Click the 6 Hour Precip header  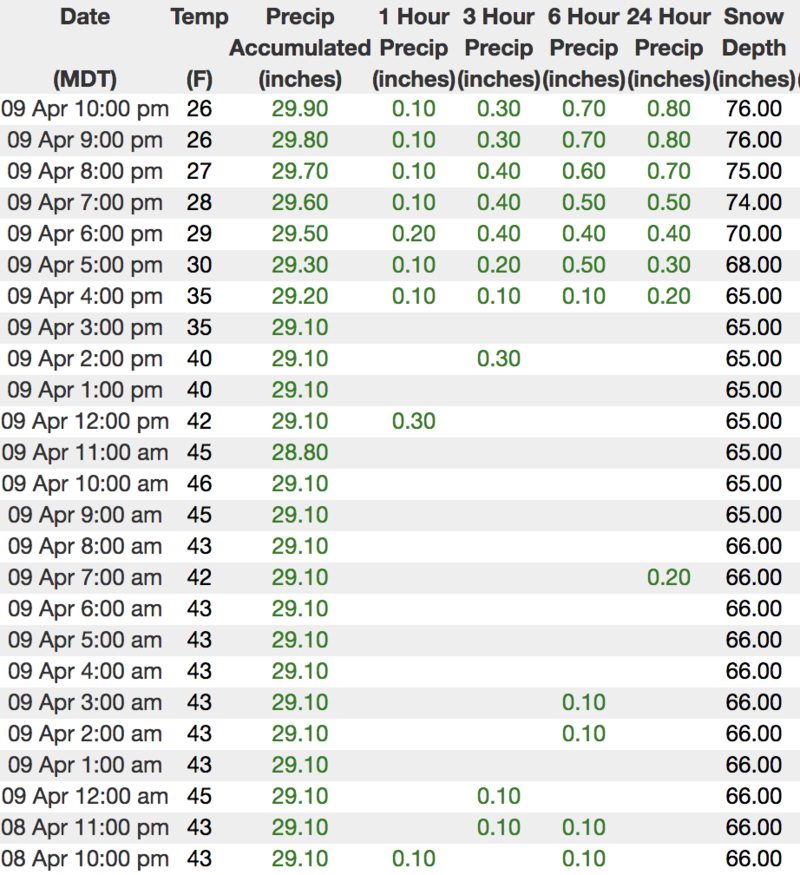584,47
